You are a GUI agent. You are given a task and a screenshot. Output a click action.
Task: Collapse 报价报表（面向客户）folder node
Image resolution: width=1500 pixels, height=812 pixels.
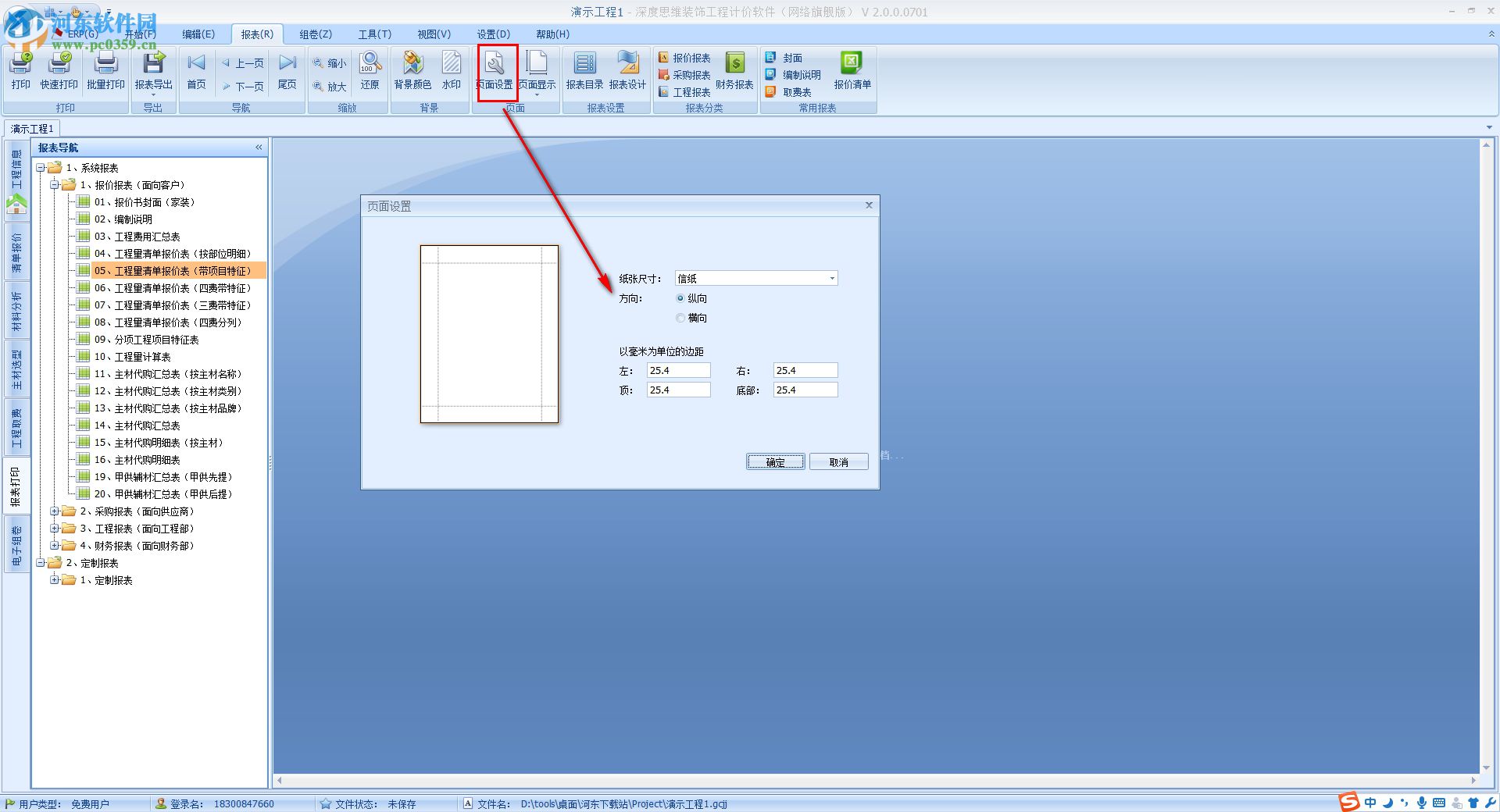pyautogui.click(x=55, y=185)
